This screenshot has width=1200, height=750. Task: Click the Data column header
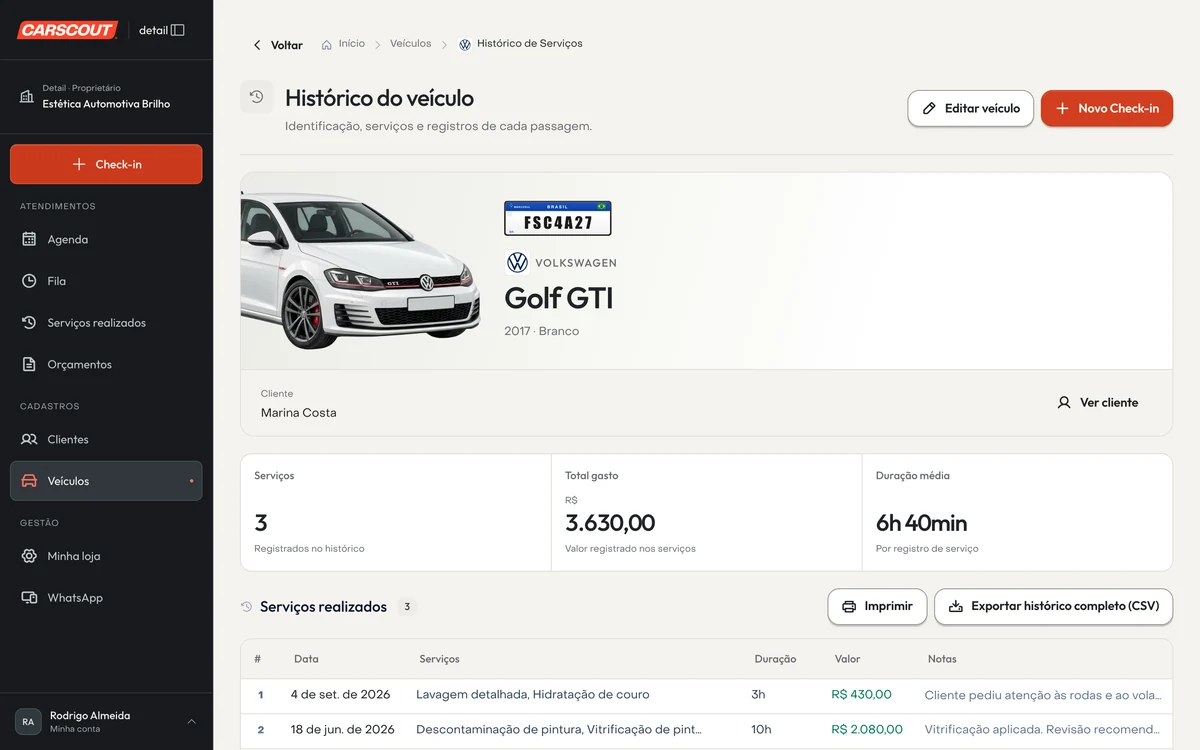pos(306,659)
